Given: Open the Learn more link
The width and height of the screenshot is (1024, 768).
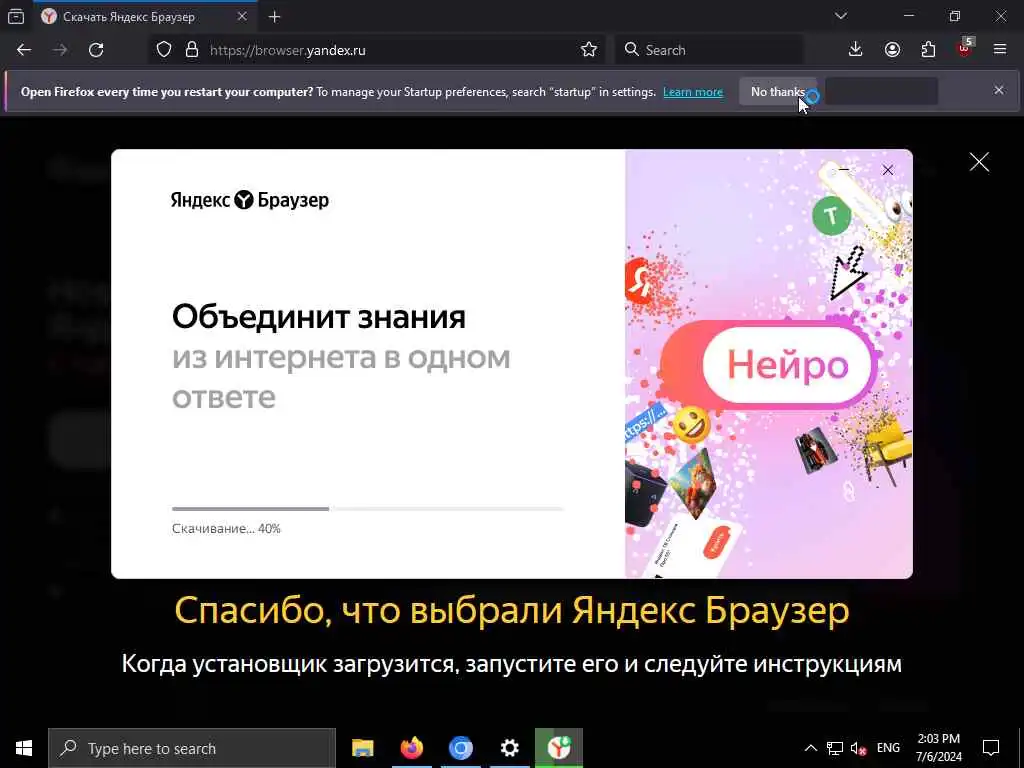Looking at the screenshot, I should click(693, 92).
